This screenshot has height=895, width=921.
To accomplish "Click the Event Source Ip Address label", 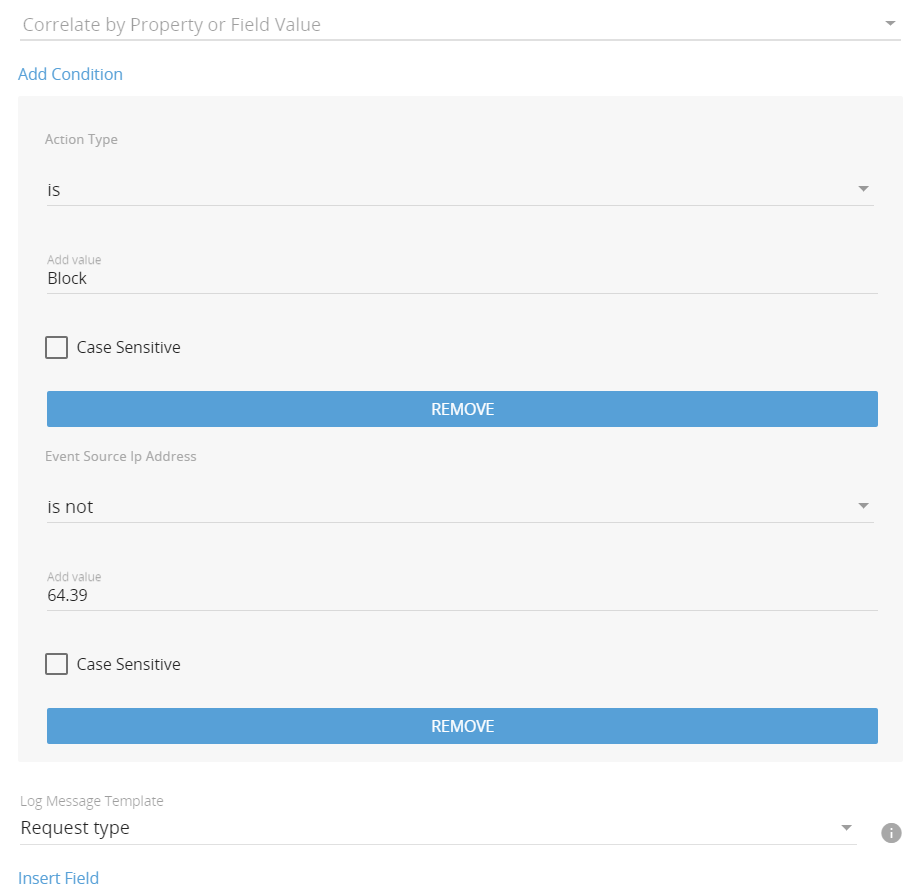I will coord(121,456).
